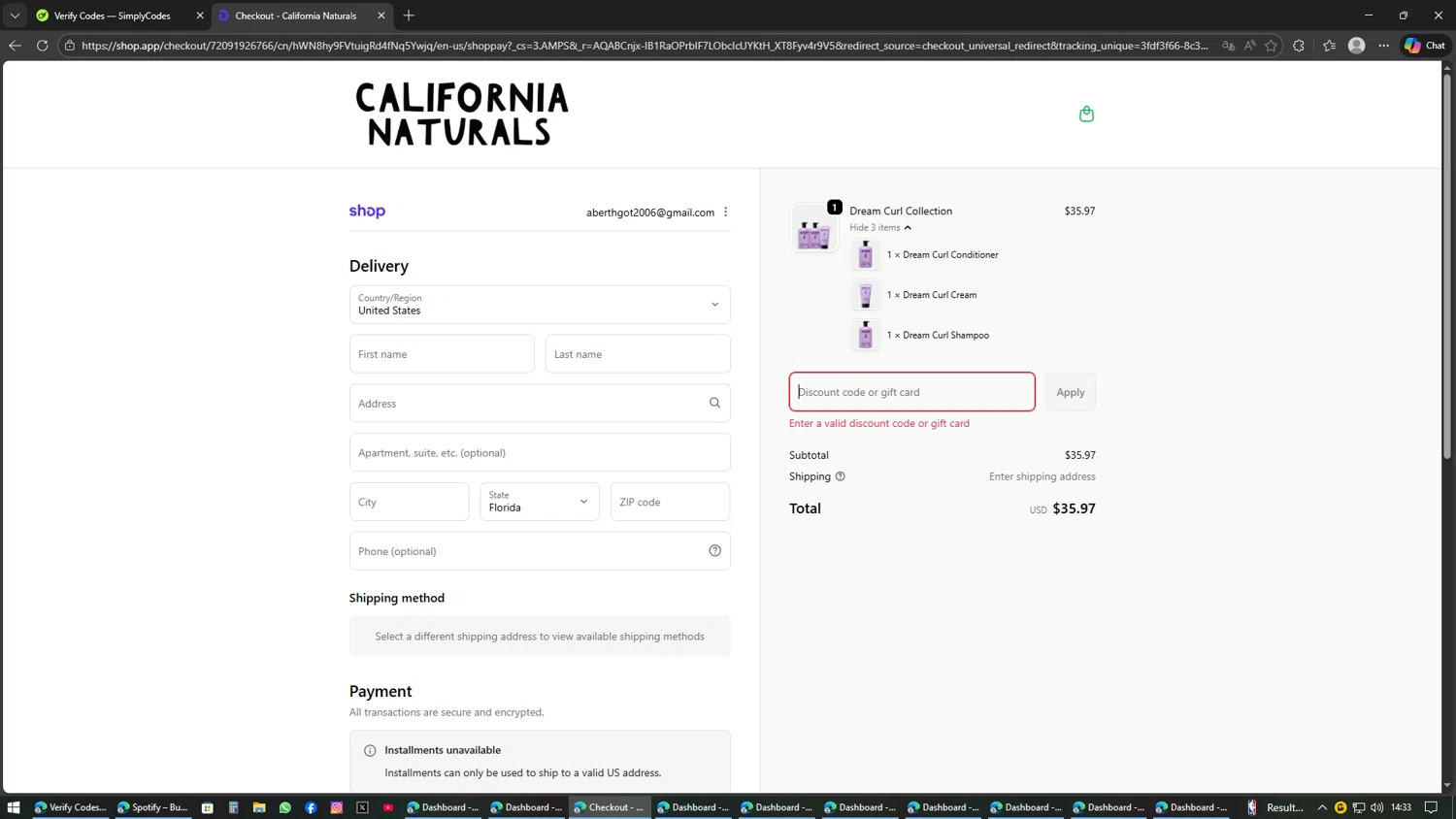
Task: Click the Shop Pay logo
Action: point(367,212)
